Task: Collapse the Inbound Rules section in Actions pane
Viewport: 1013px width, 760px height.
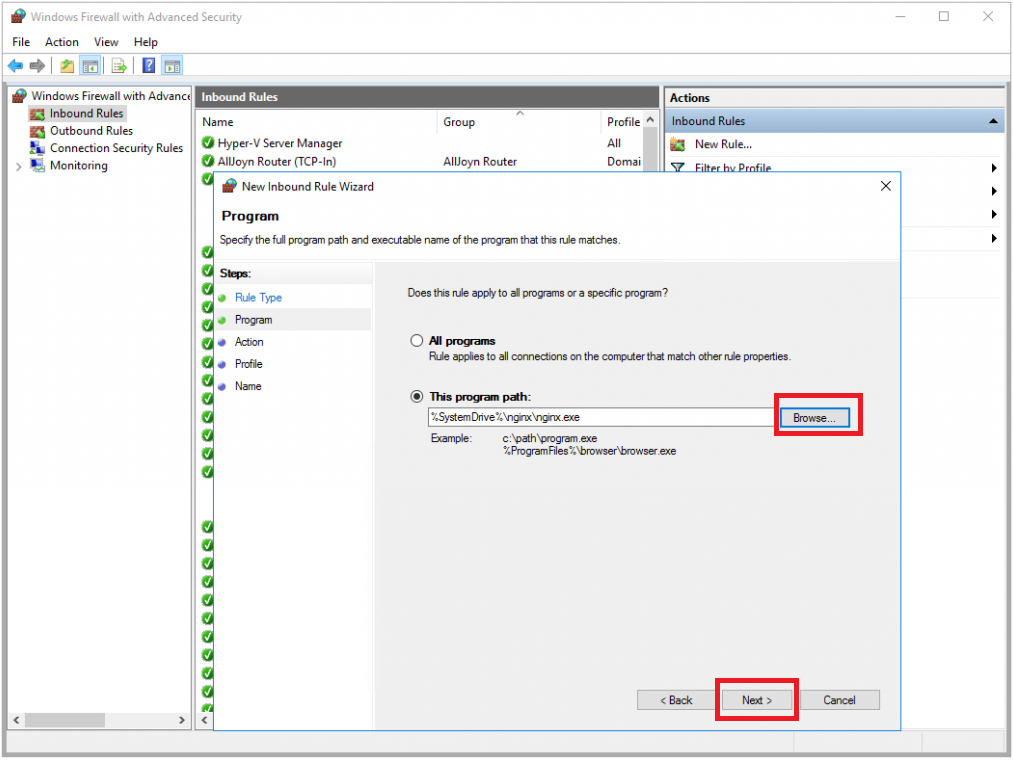Action: click(993, 121)
